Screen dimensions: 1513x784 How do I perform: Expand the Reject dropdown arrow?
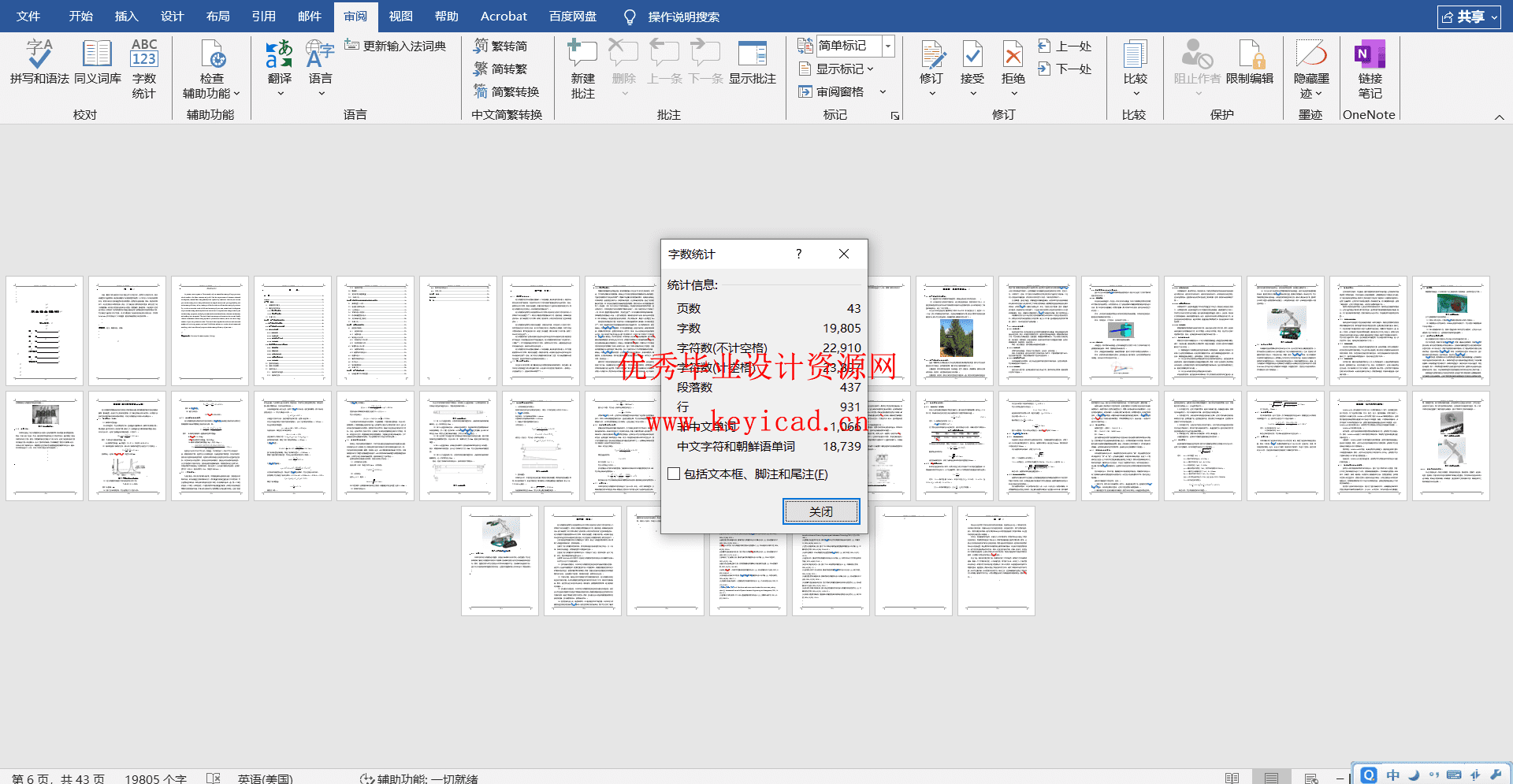click(1013, 94)
